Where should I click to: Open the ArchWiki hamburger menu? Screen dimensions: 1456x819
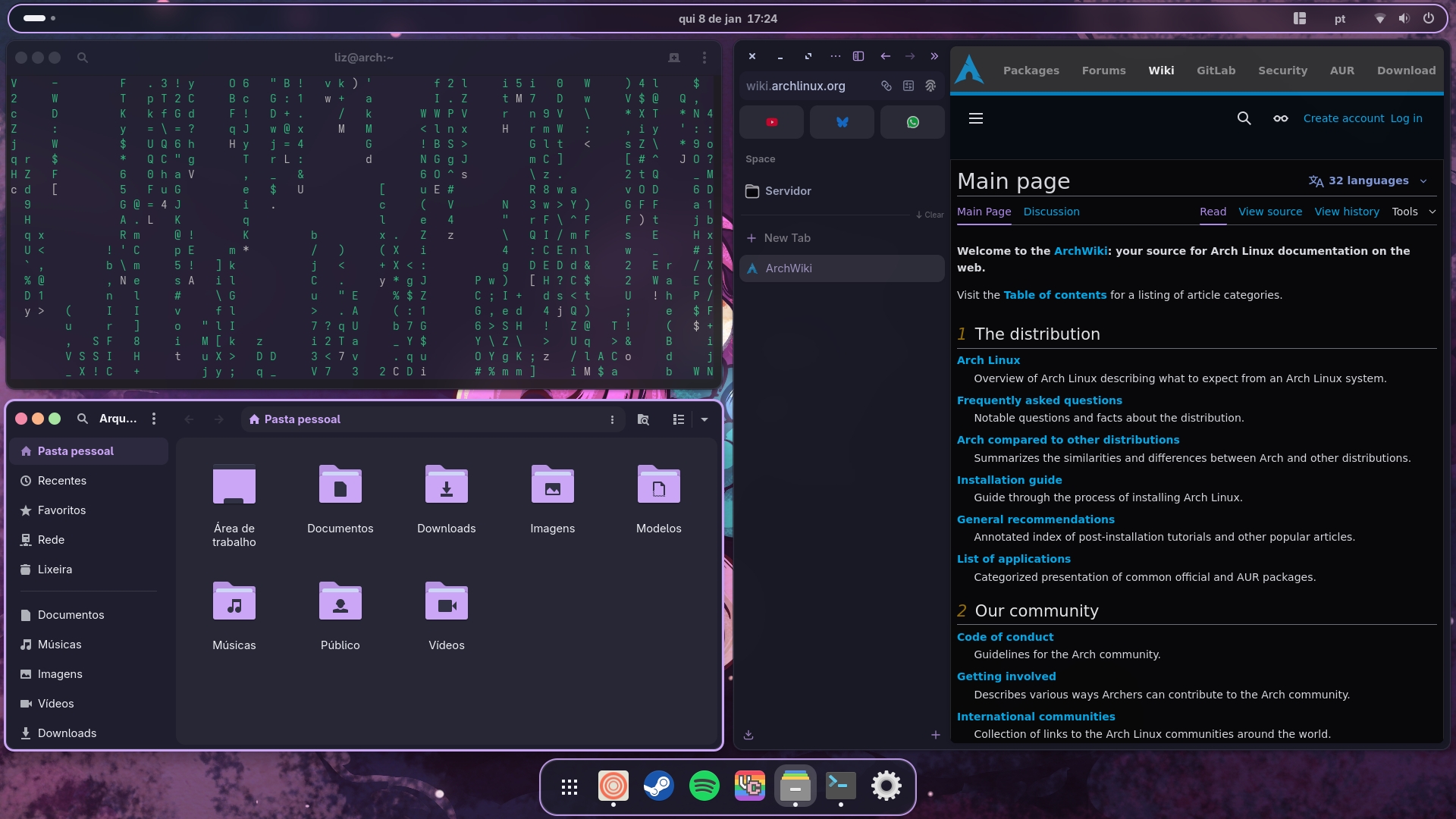[x=976, y=118]
